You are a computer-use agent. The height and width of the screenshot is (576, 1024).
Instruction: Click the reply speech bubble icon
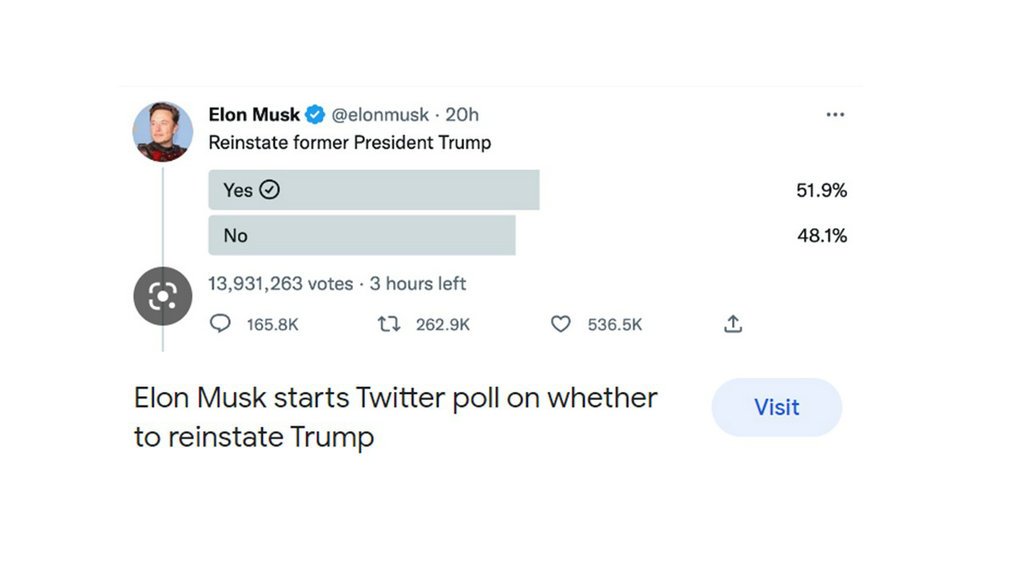tap(220, 324)
